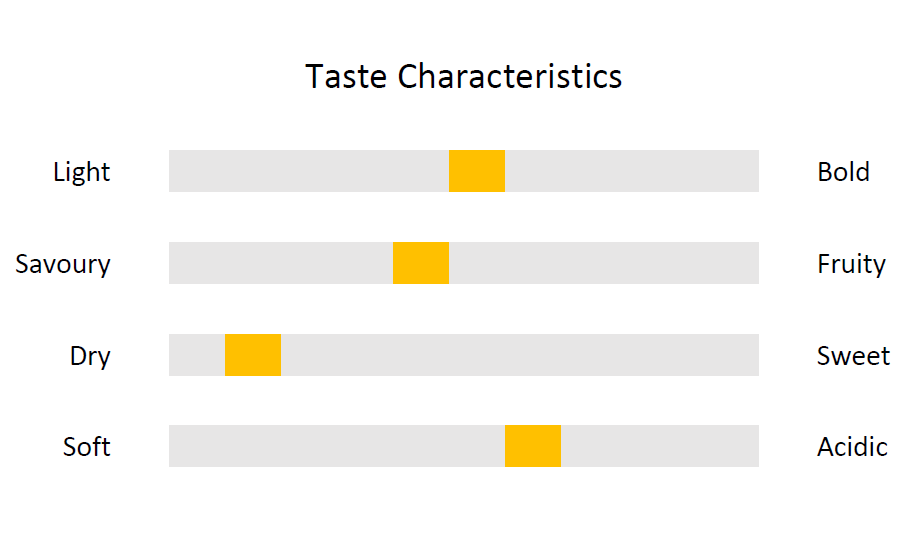Select the Soft label
Viewport: 912px width, 540px height.
click(x=87, y=447)
